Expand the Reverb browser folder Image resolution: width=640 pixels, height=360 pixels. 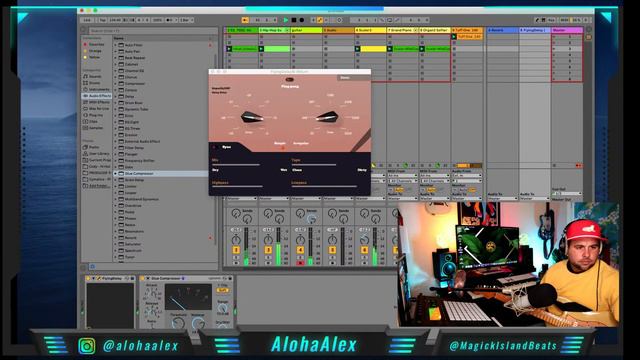click(x=116, y=238)
